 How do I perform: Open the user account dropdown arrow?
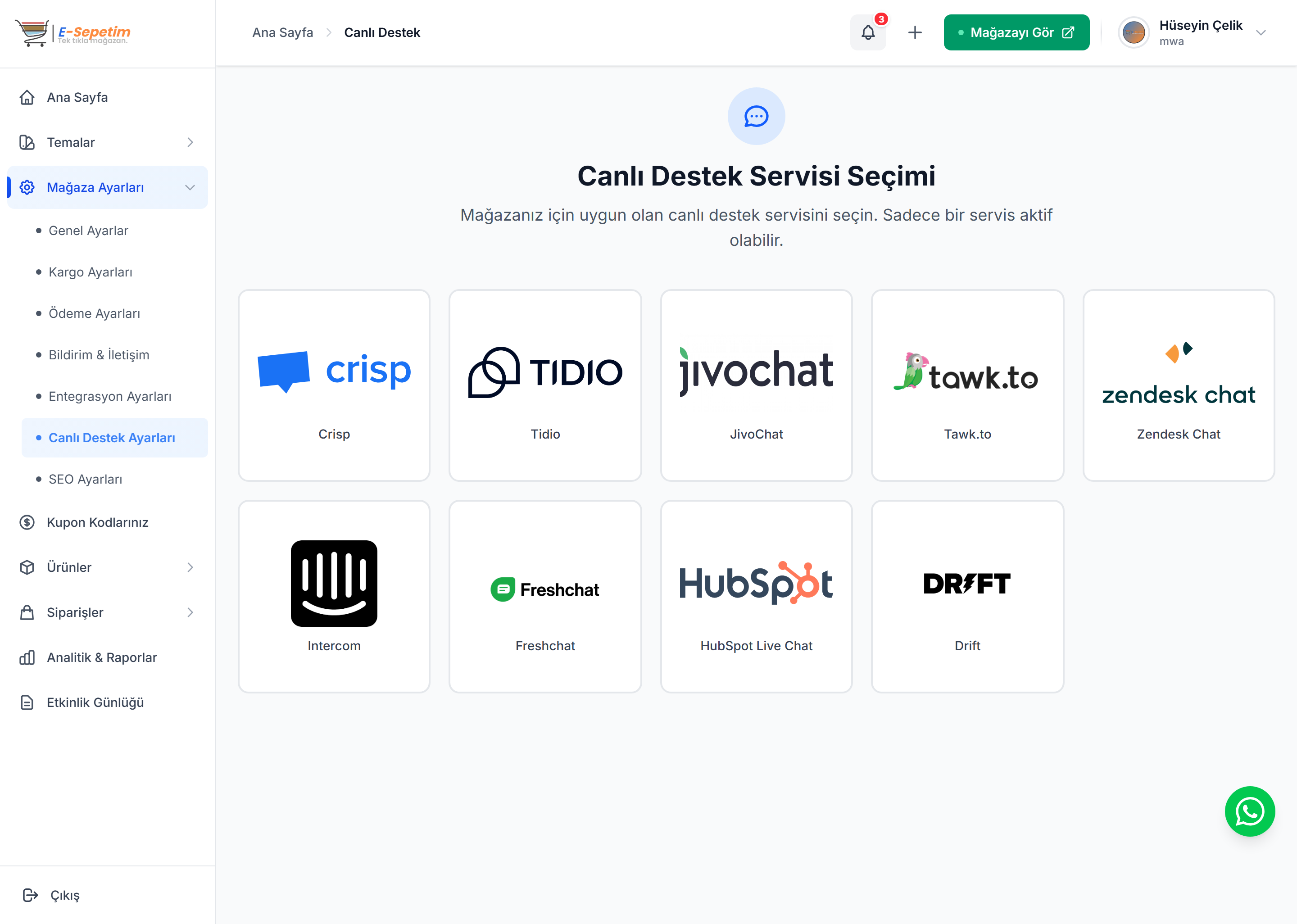point(1261,32)
